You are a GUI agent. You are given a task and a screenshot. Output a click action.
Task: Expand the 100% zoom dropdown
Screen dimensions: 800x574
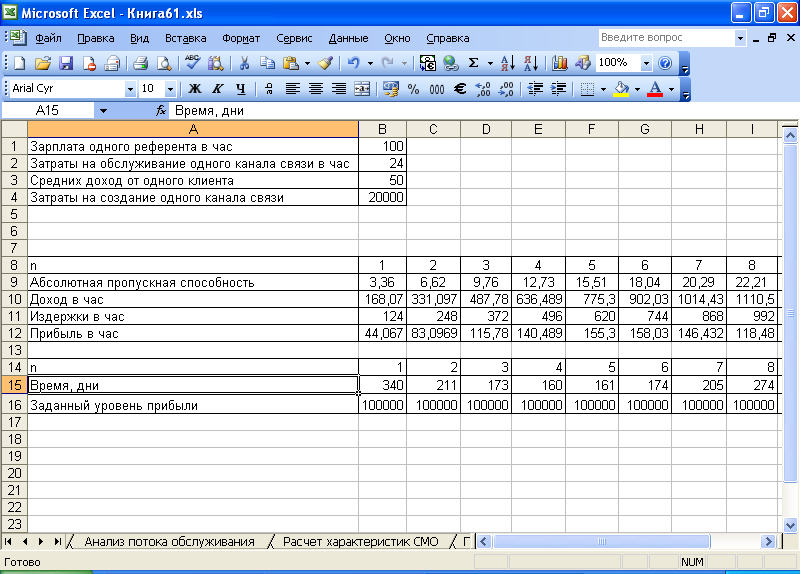pyautogui.click(x=646, y=63)
